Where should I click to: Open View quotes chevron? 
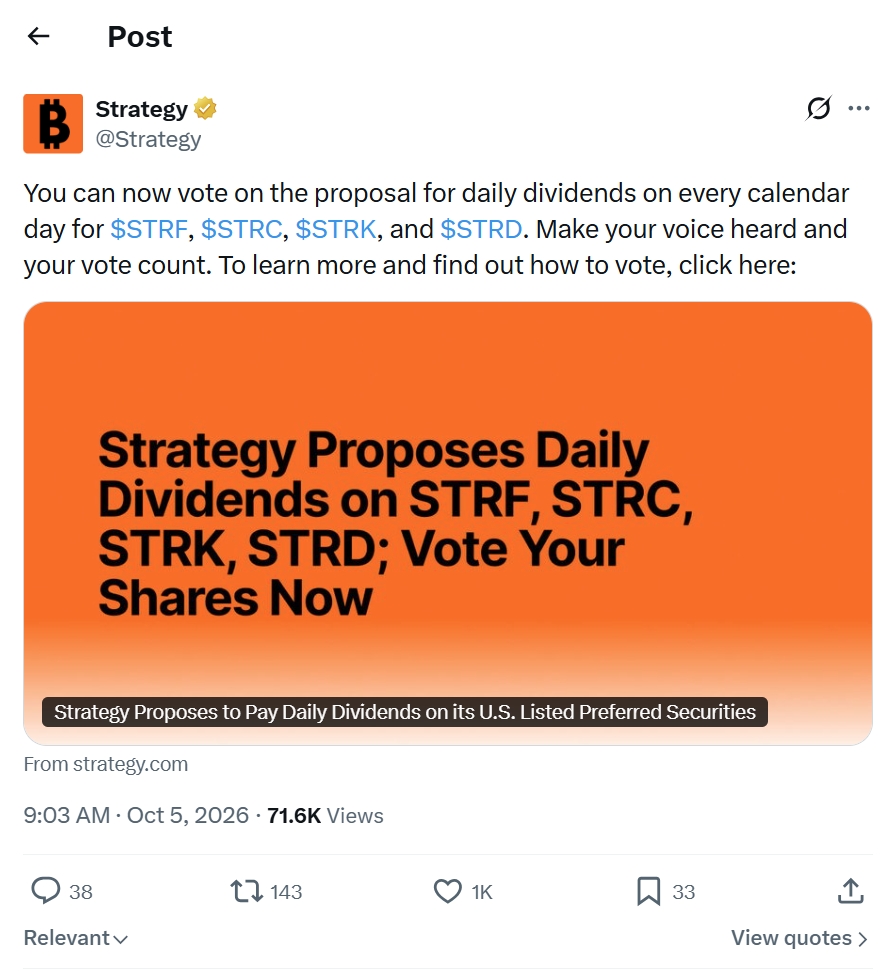pyautogui.click(x=800, y=938)
